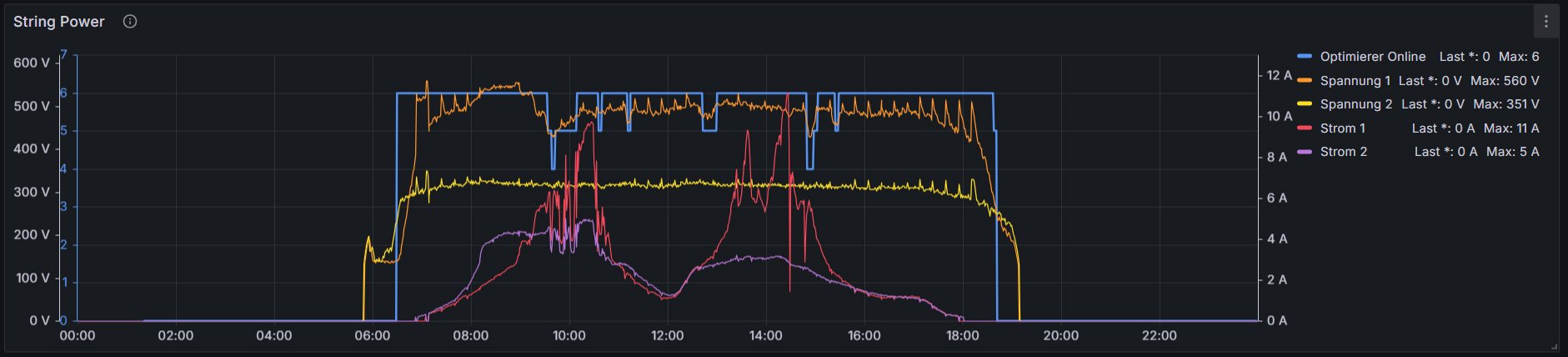Click the panel resize handle in the corner
The image size is (1568, 357).
click(x=1554, y=346)
